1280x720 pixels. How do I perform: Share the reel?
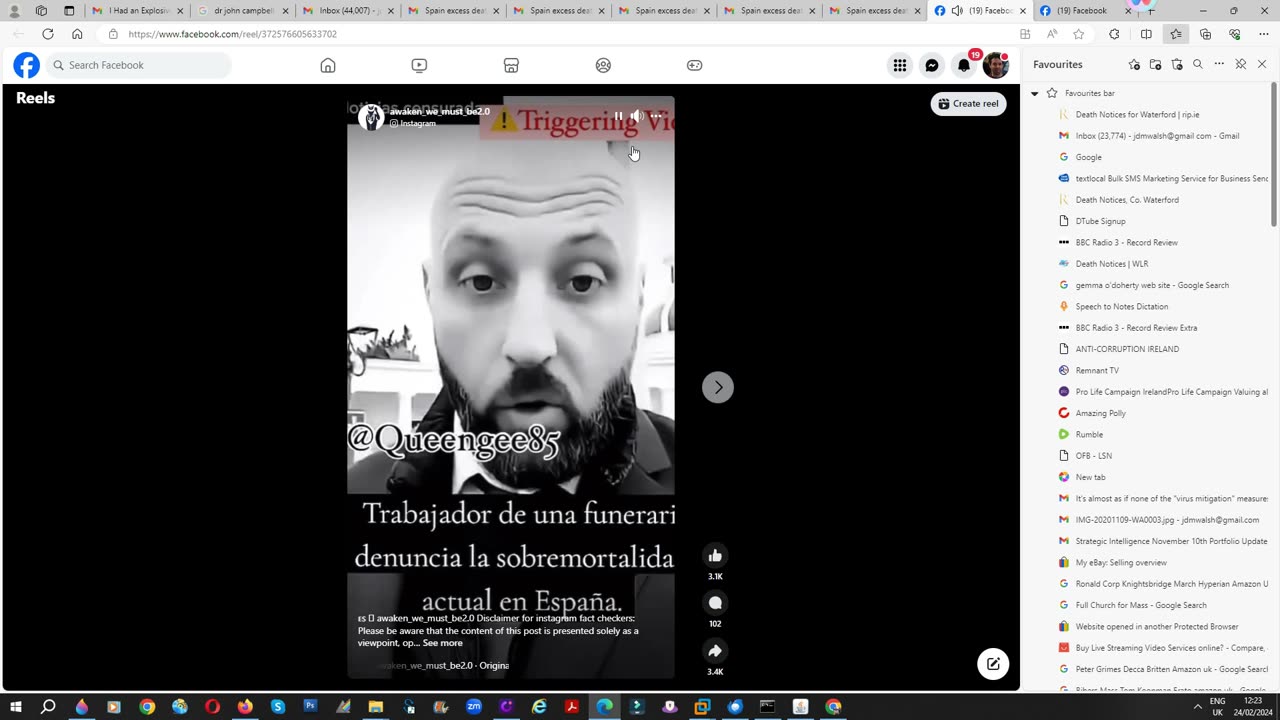[x=715, y=651]
